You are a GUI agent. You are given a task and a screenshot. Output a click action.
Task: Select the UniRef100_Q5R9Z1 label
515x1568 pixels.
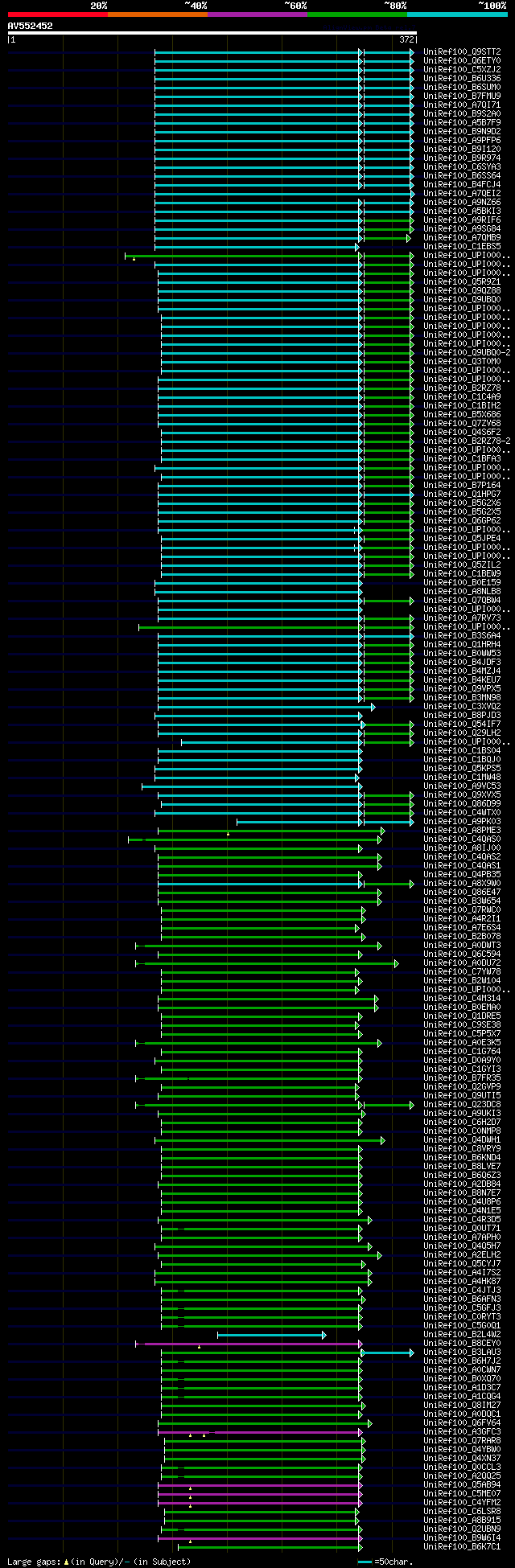tap(462, 281)
